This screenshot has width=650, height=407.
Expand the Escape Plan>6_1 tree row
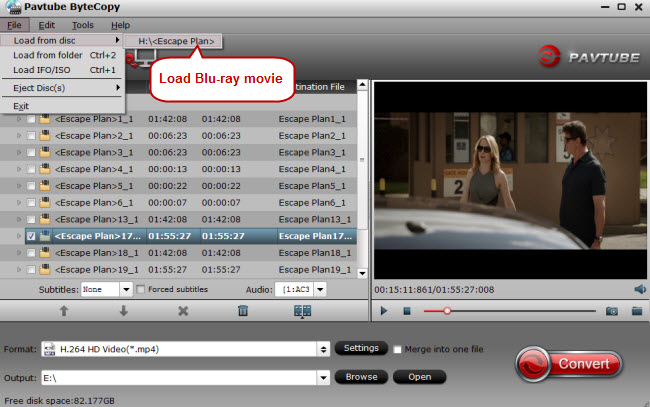[x=19, y=203]
